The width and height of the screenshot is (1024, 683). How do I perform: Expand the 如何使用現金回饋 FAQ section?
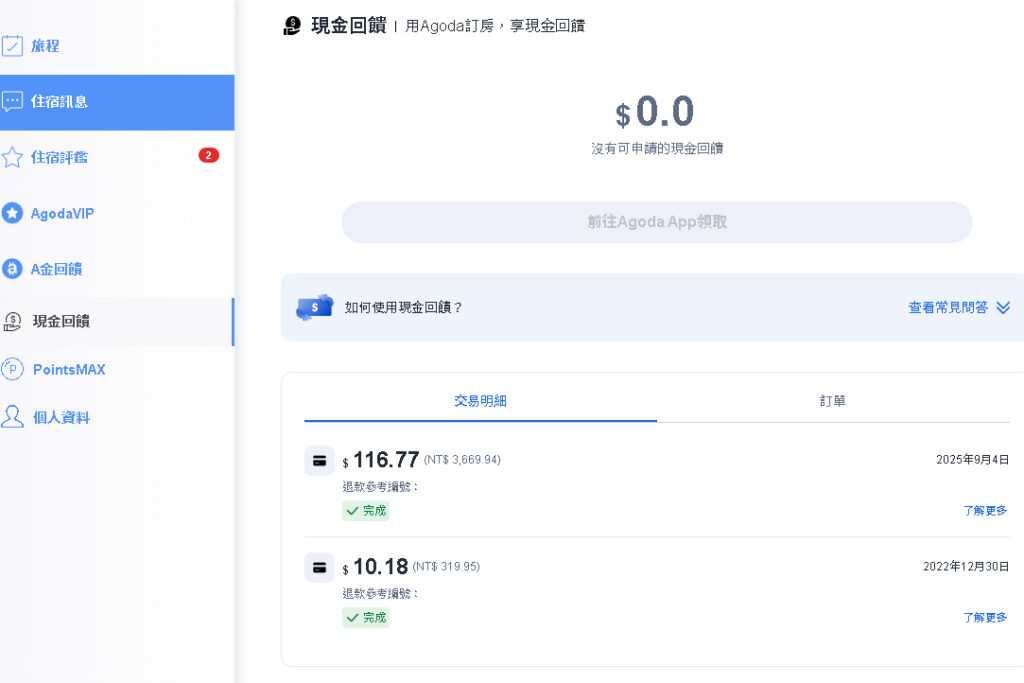point(404,308)
